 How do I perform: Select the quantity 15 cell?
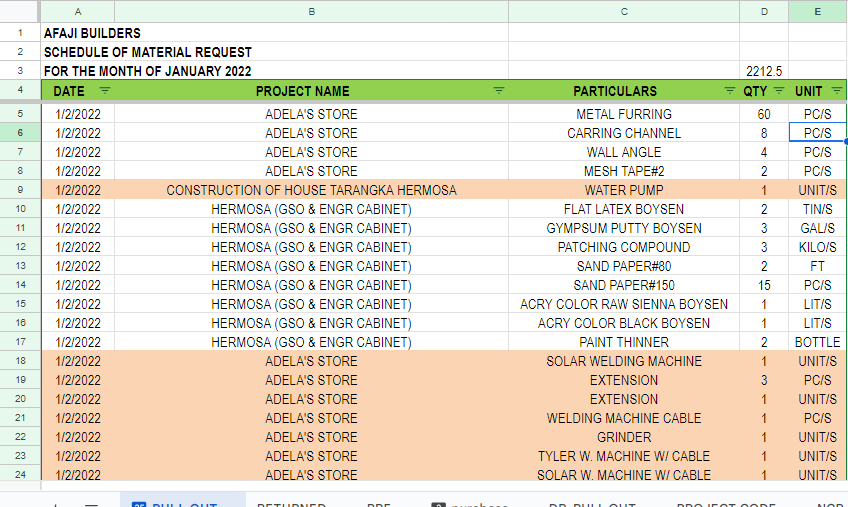pyautogui.click(x=764, y=285)
